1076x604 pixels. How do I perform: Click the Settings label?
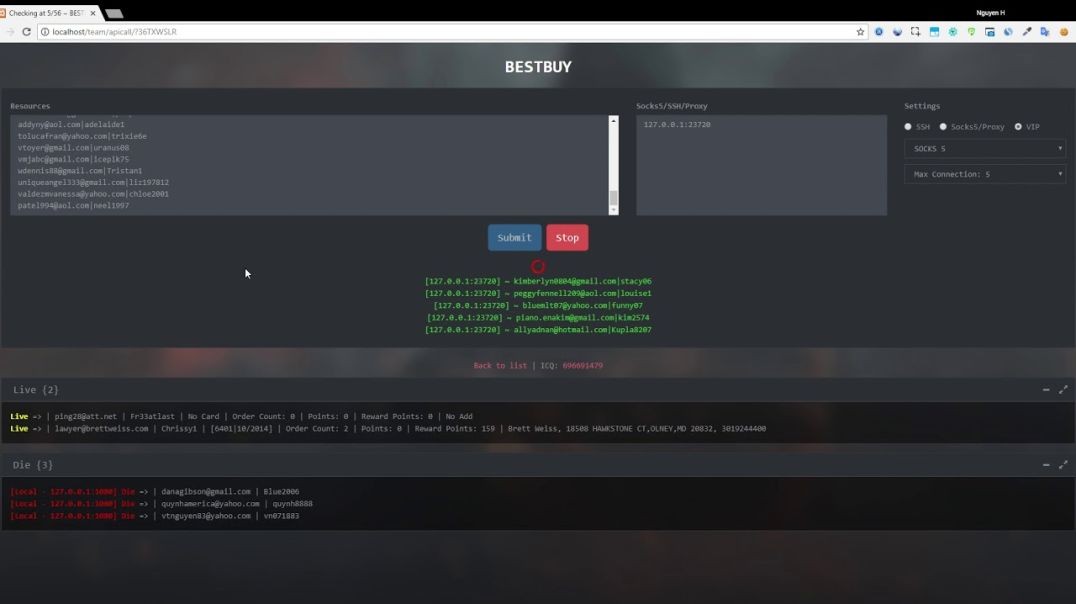click(922, 106)
